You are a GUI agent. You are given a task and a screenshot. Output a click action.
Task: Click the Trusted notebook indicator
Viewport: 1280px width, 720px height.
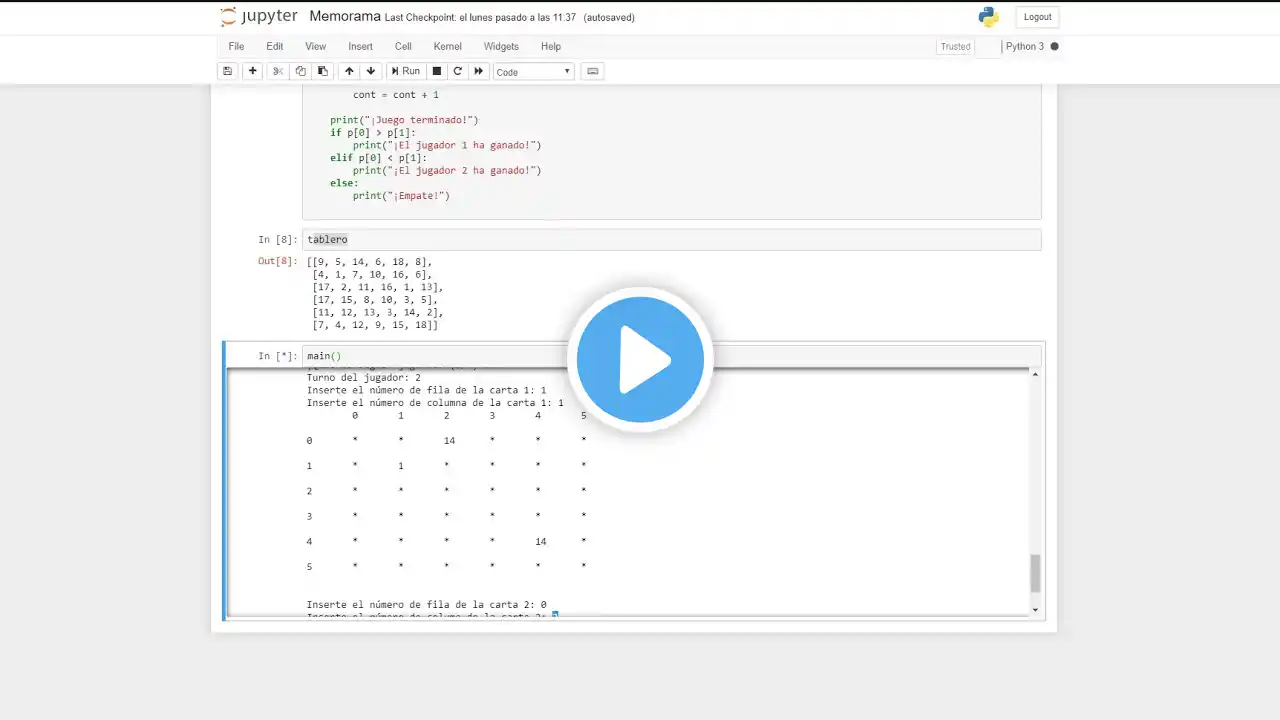955,47
